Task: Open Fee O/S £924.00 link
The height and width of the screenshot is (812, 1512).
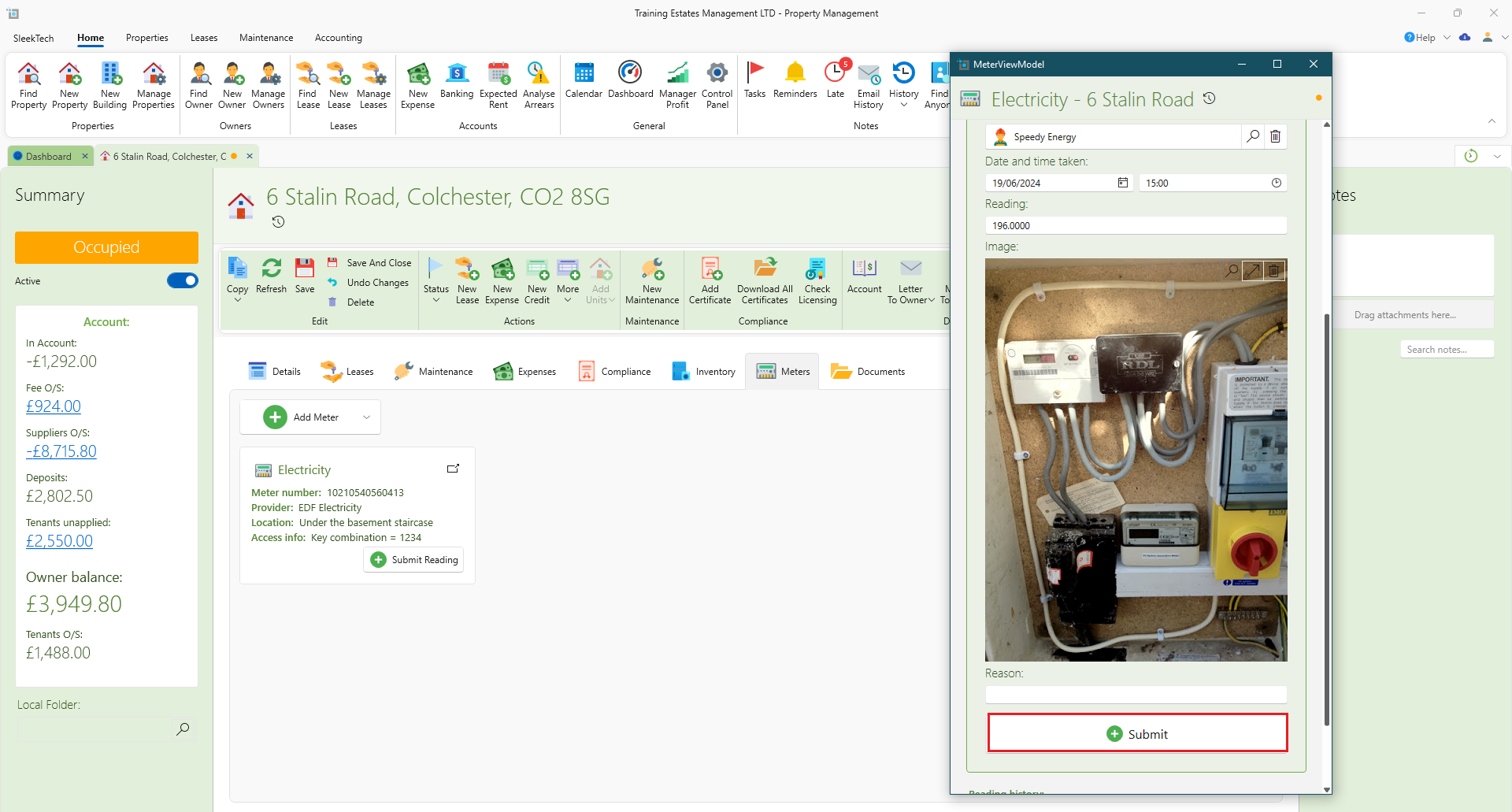Action: click(x=54, y=406)
